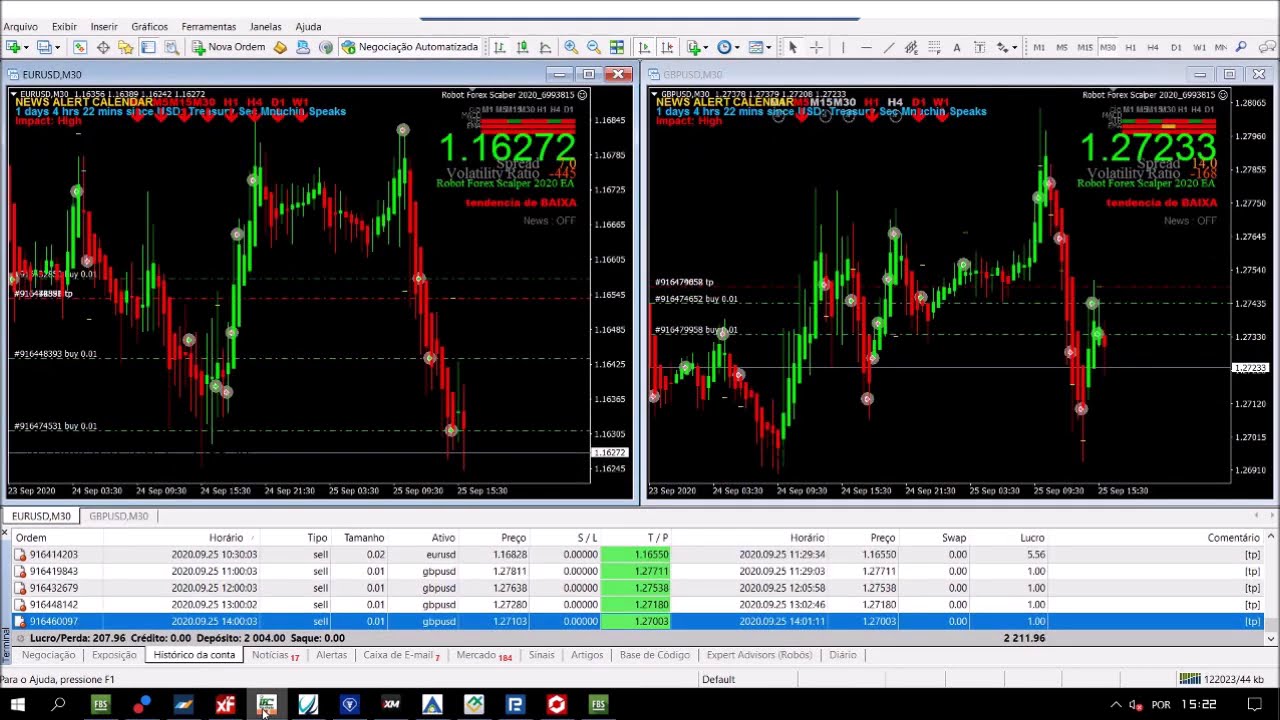This screenshot has height=720, width=1280.
Task: Click the Lucro column header
Action: [x=1032, y=538]
